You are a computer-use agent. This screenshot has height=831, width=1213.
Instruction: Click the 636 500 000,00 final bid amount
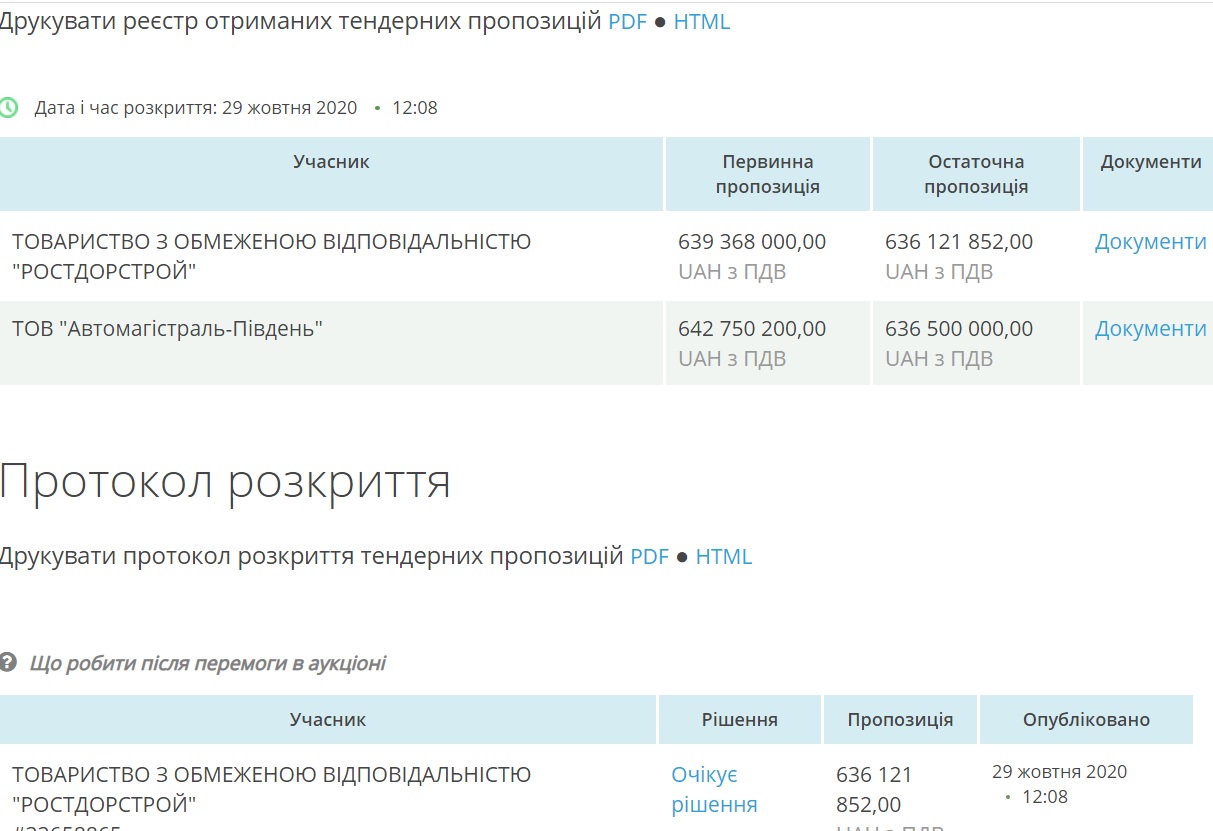coord(959,329)
